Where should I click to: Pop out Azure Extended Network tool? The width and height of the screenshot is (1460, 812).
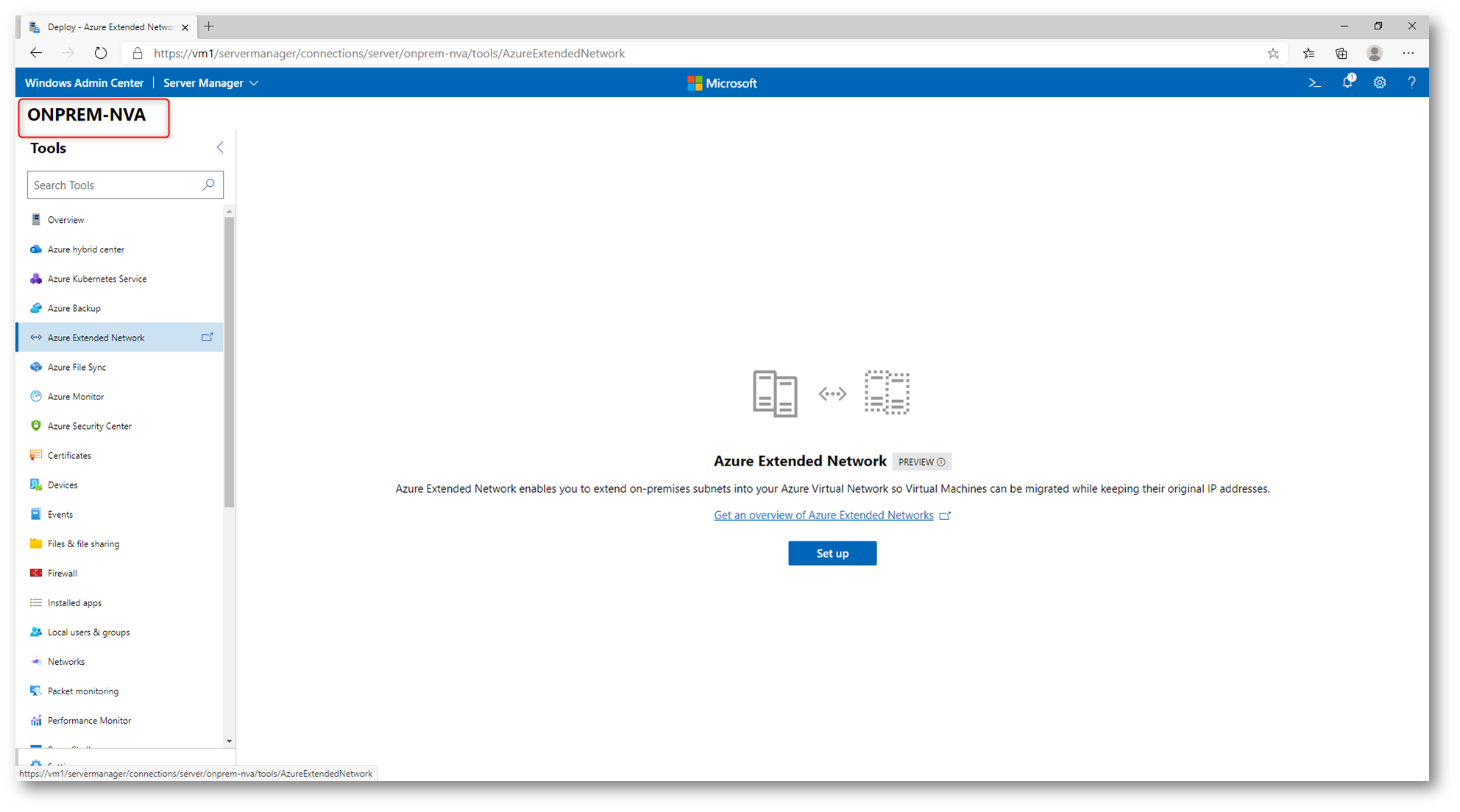[x=207, y=337]
